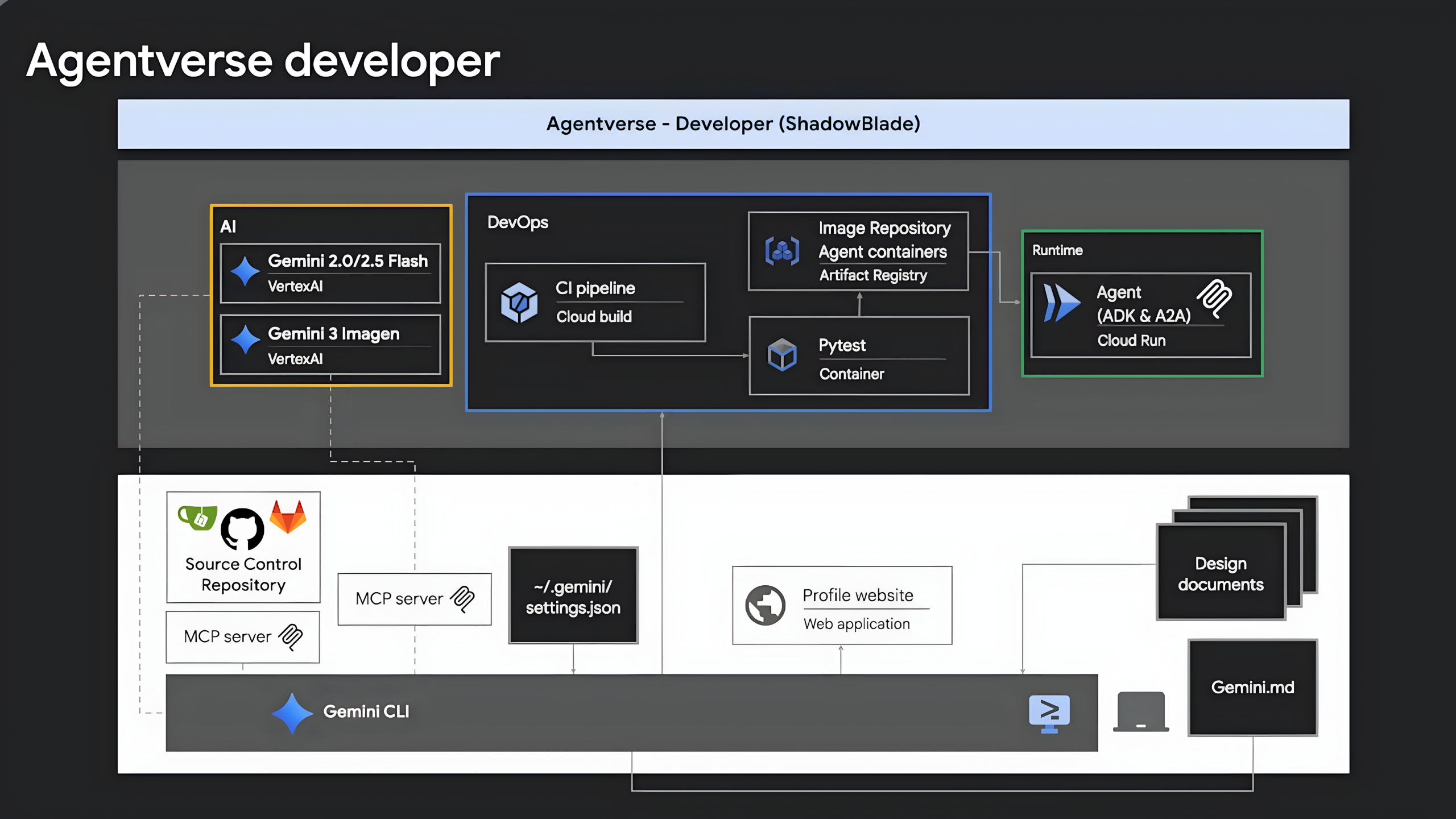
Task: Select the Gemini 2.0/2.5 Flash box
Action: 330,274
